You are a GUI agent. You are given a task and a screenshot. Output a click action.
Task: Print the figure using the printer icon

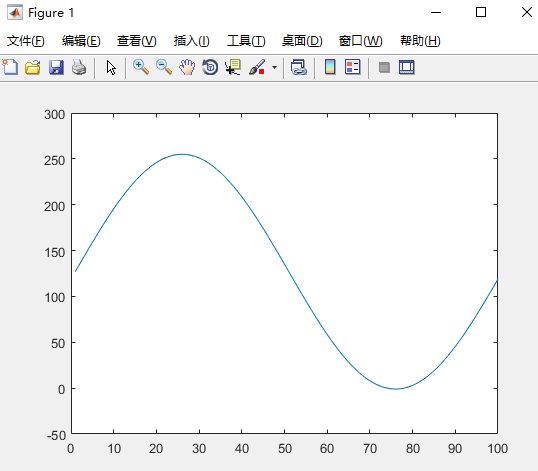pos(79,67)
